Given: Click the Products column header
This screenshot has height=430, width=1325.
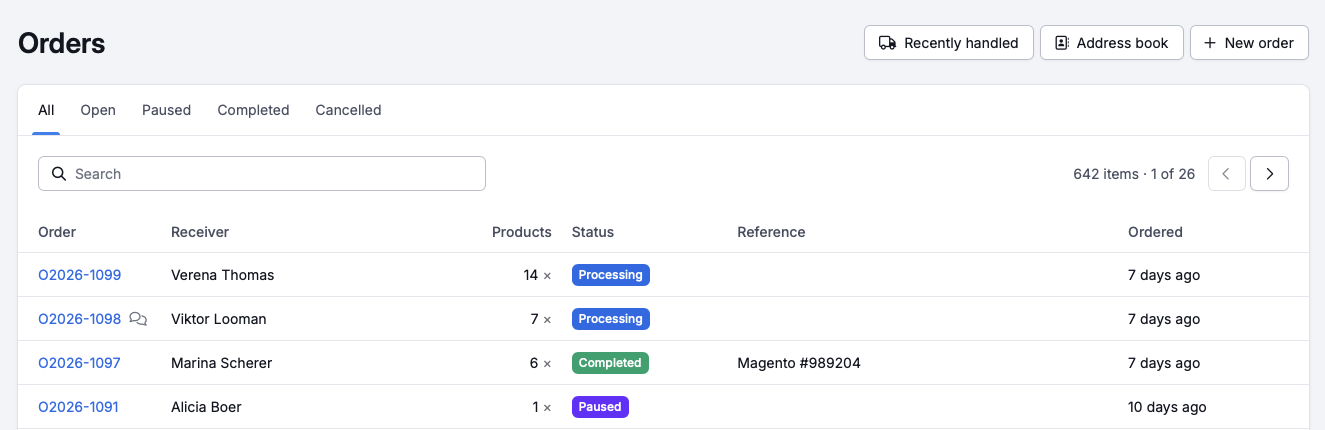Looking at the screenshot, I should pos(522,232).
